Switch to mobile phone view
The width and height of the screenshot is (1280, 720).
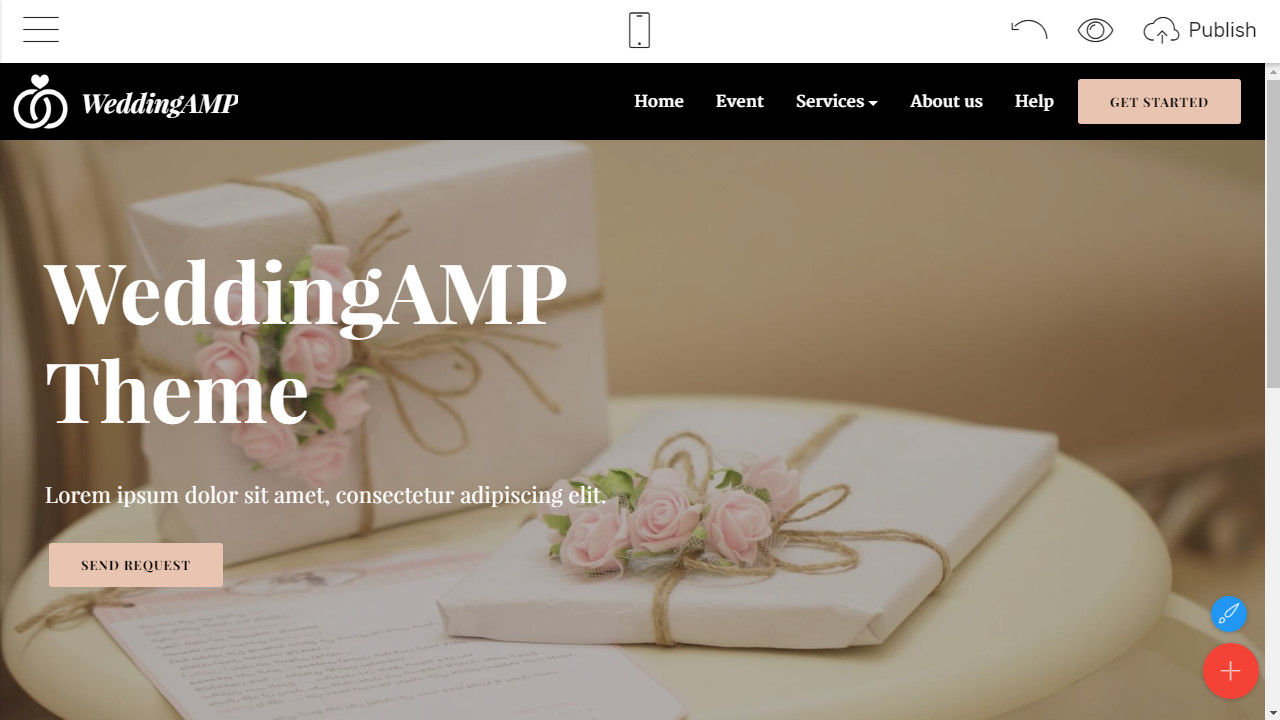pos(639,30)
